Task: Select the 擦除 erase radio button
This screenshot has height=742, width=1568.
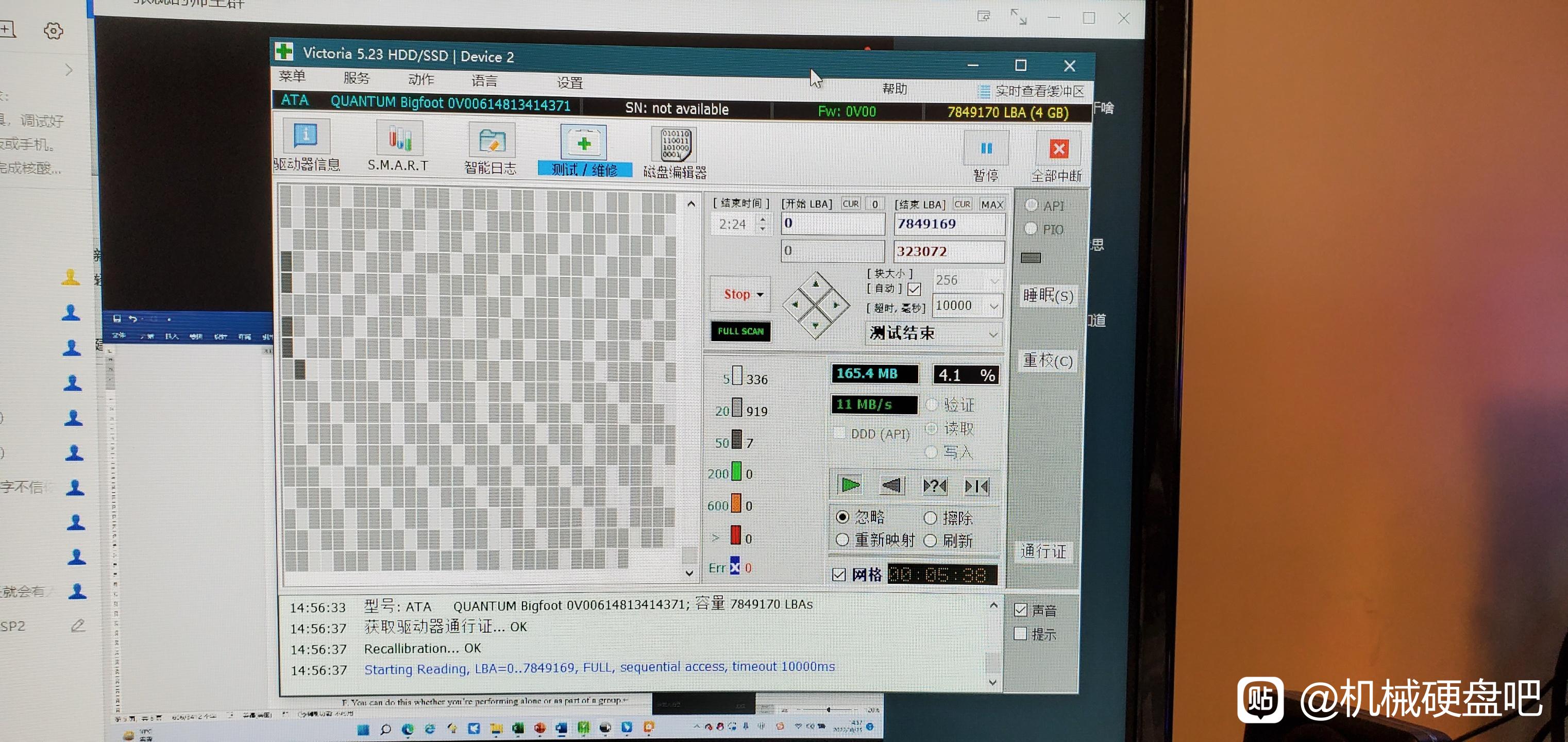Action: pos(930,518)
